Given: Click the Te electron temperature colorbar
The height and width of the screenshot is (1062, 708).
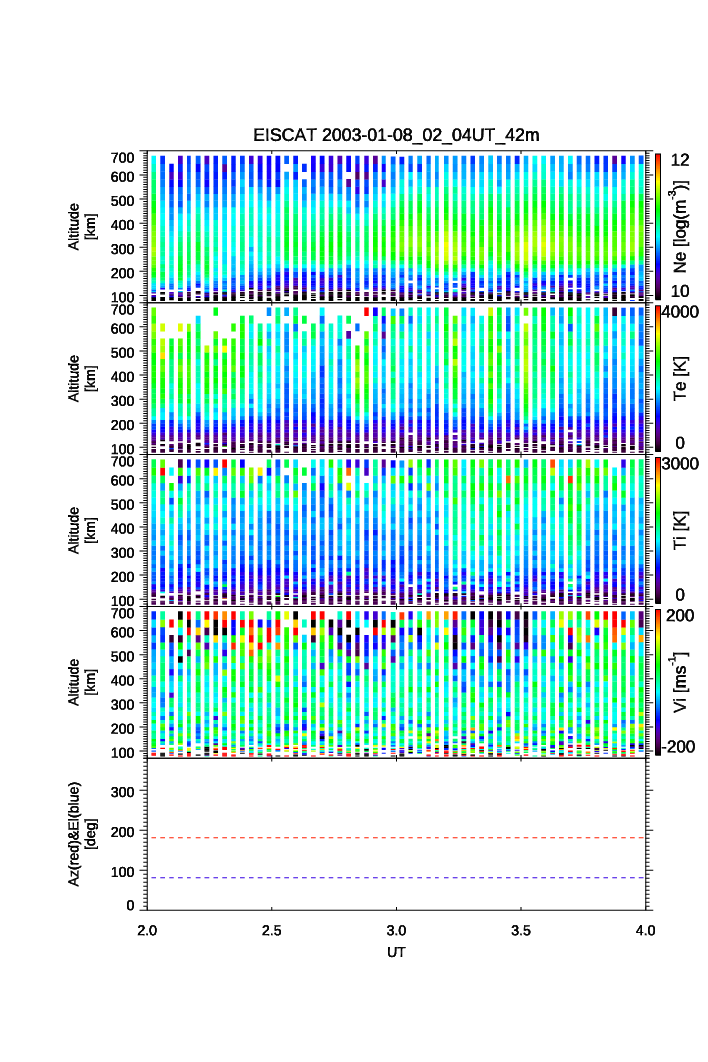Looking at the screenshot, I should click(x=657, y=378).
